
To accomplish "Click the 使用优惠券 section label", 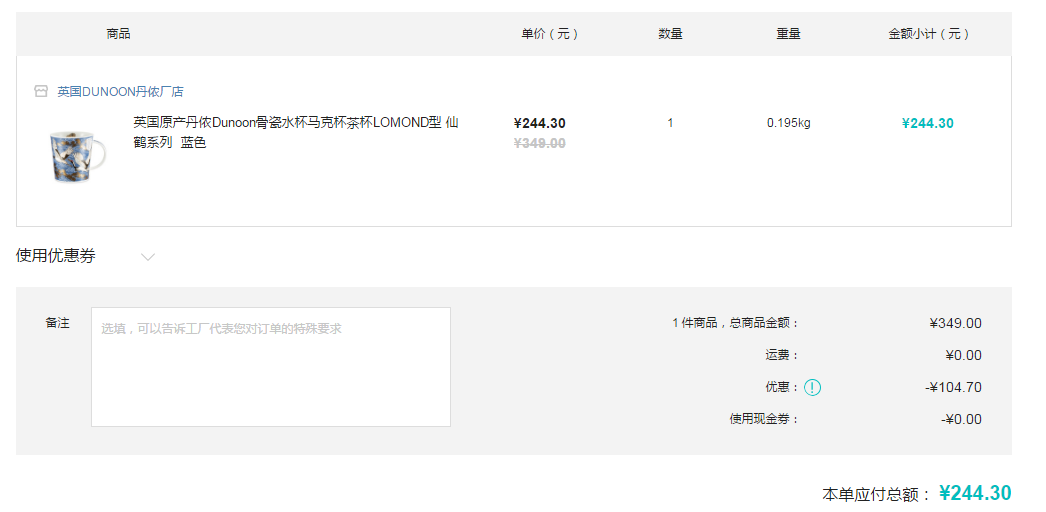I will (55, 256).
